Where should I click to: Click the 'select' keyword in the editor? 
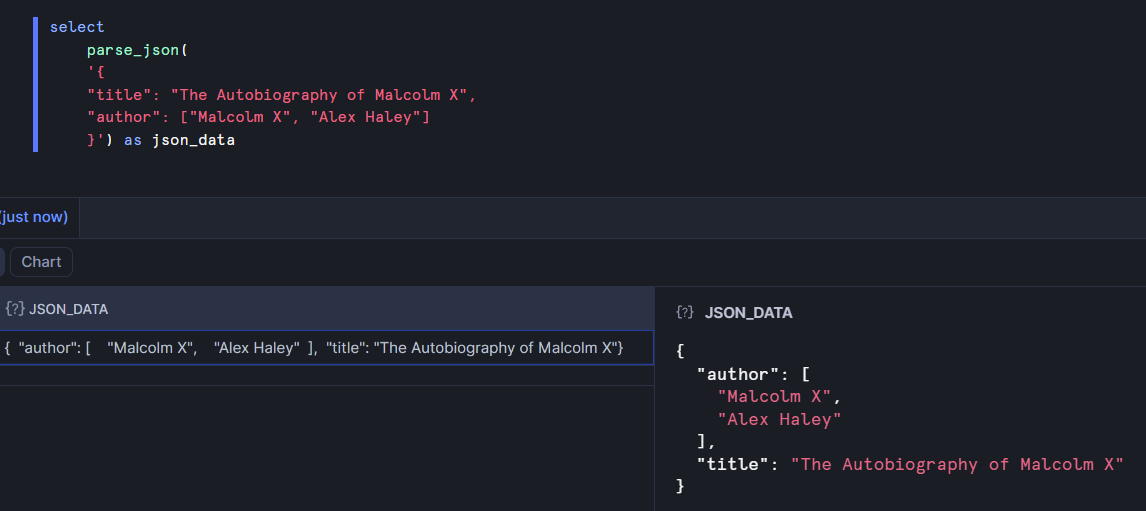point(77,27)
